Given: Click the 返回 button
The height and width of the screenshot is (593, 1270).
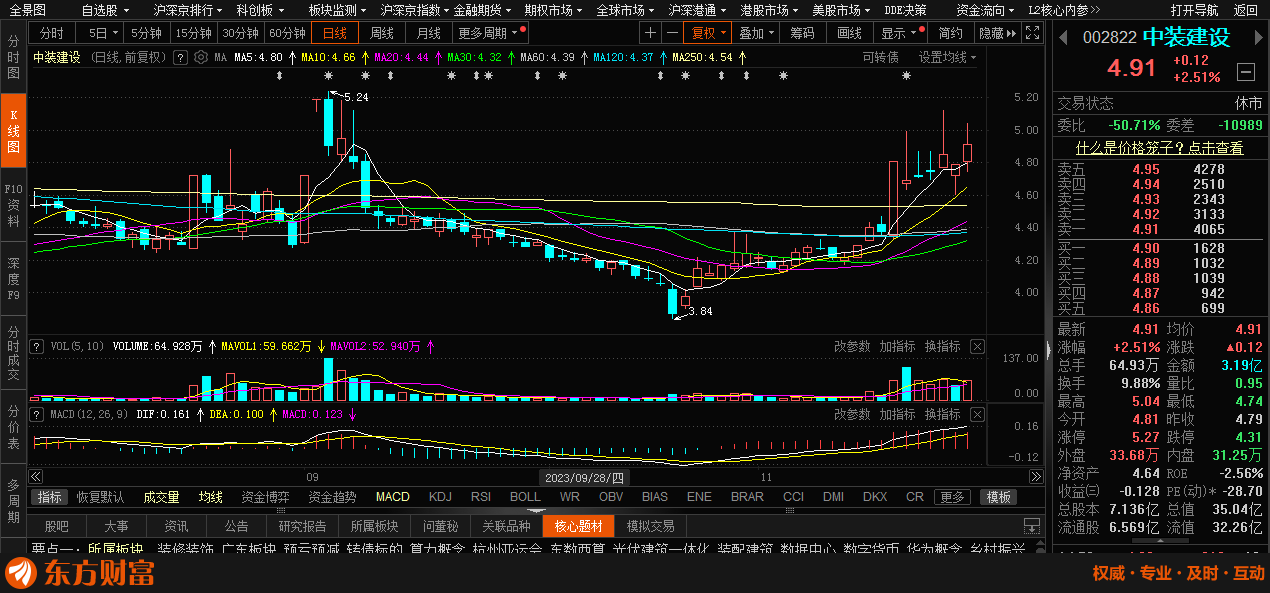Looking at the screenshot, I should pyautogui.click(x=1246, y=10).
